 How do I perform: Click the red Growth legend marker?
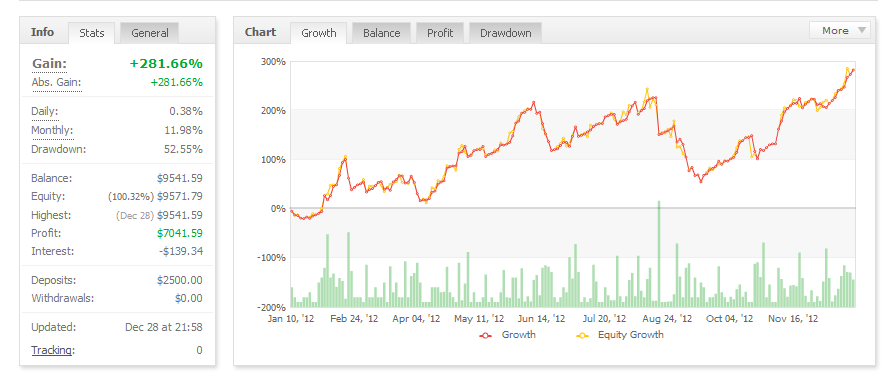pyautogui.click(x=486, y=336)
